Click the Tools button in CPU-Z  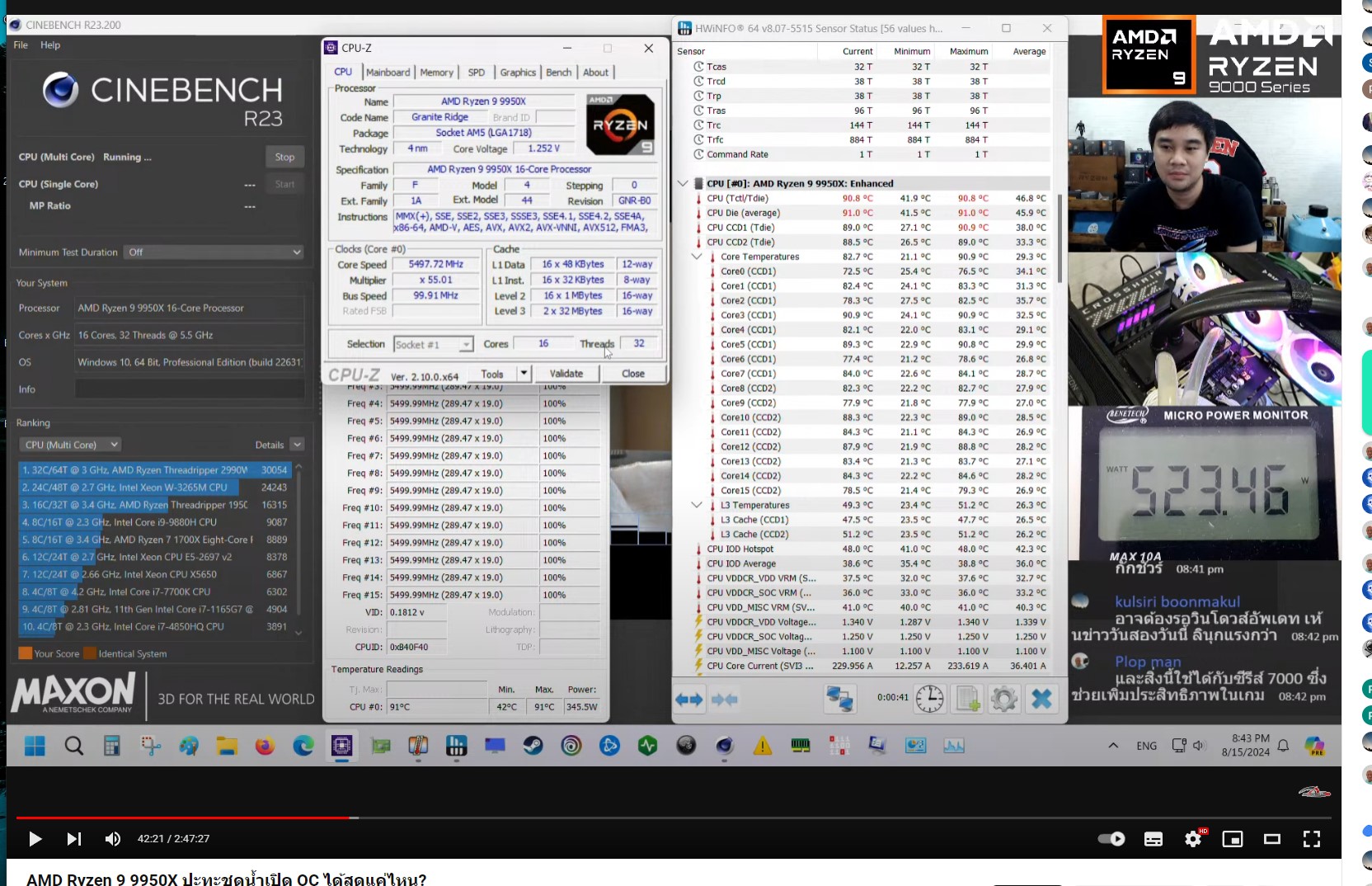click(492, 374)
